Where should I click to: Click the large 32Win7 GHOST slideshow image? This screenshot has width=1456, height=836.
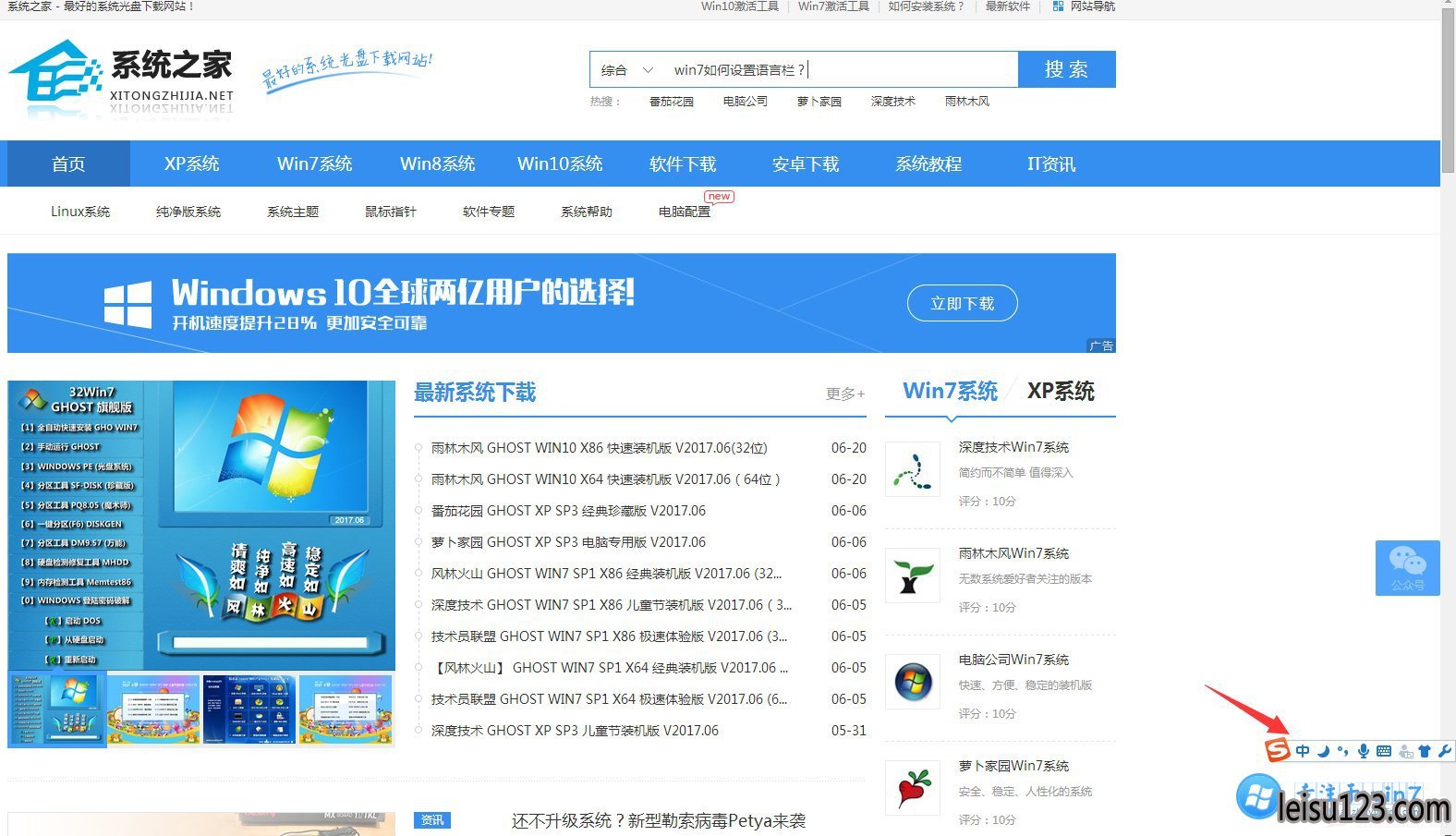[x=201, y=526]
